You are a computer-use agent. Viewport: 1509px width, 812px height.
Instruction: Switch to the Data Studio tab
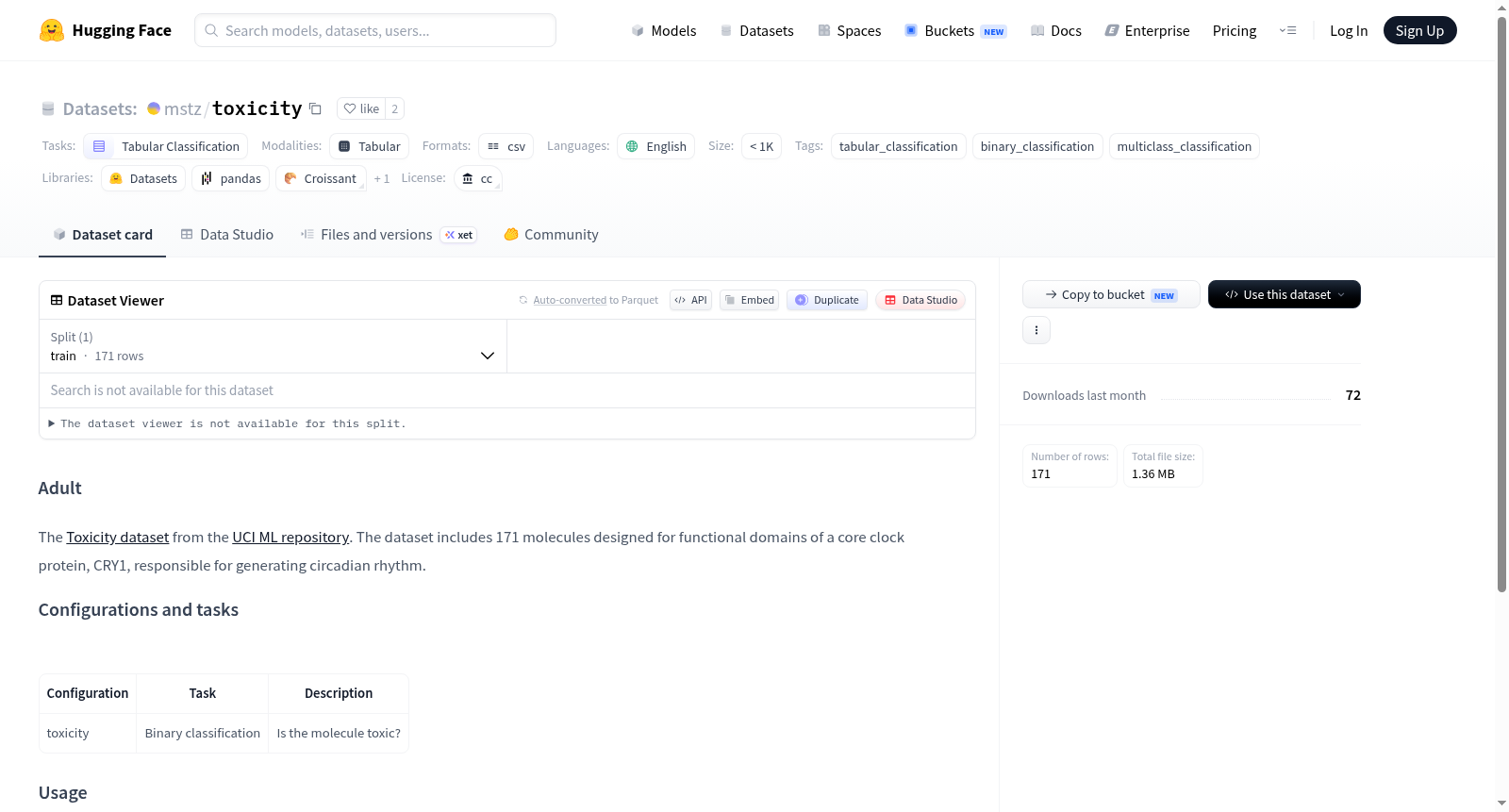point(226,235)
